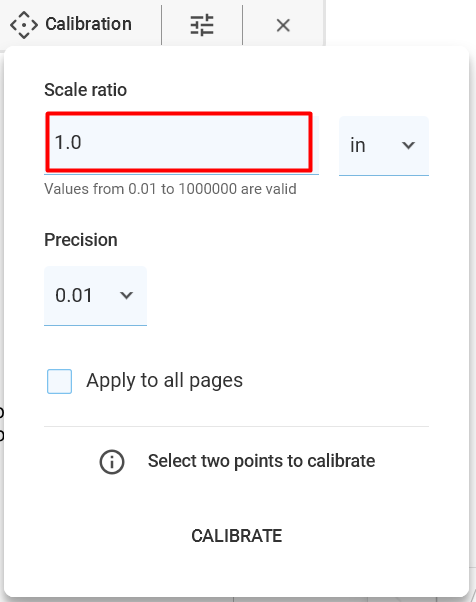Image resolution: width=476 pixels, height=602 pixels.
Task: Click the Calibration crosshair icon
Action: 24,25
